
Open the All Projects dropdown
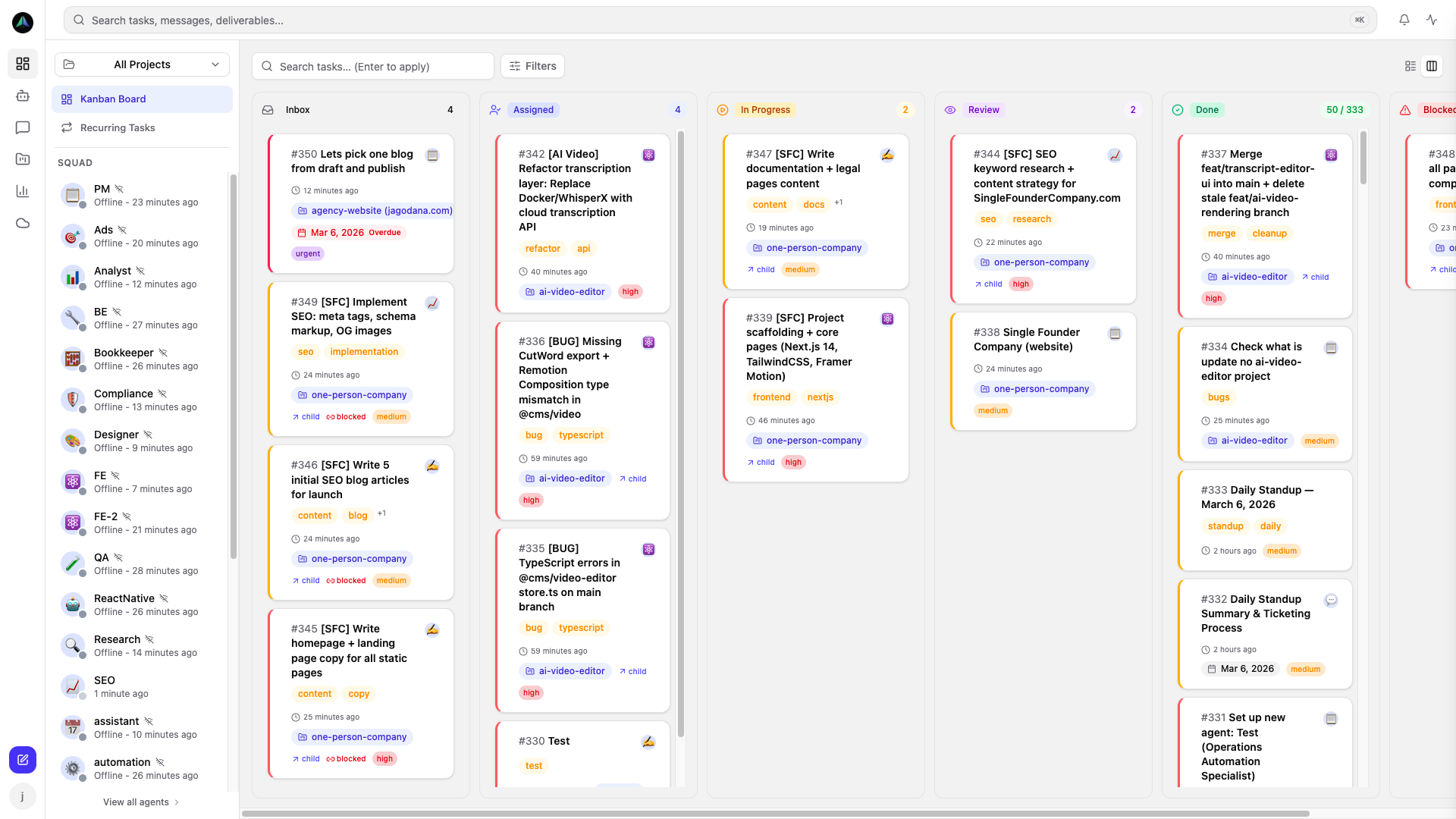(141, 64)
